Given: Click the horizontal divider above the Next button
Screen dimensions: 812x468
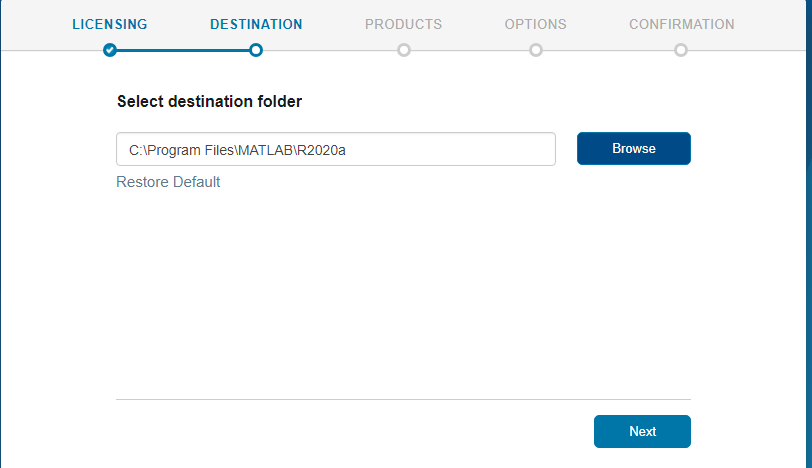Looking at the screenshot, I should pyautogui.click(x=403, y=399).
